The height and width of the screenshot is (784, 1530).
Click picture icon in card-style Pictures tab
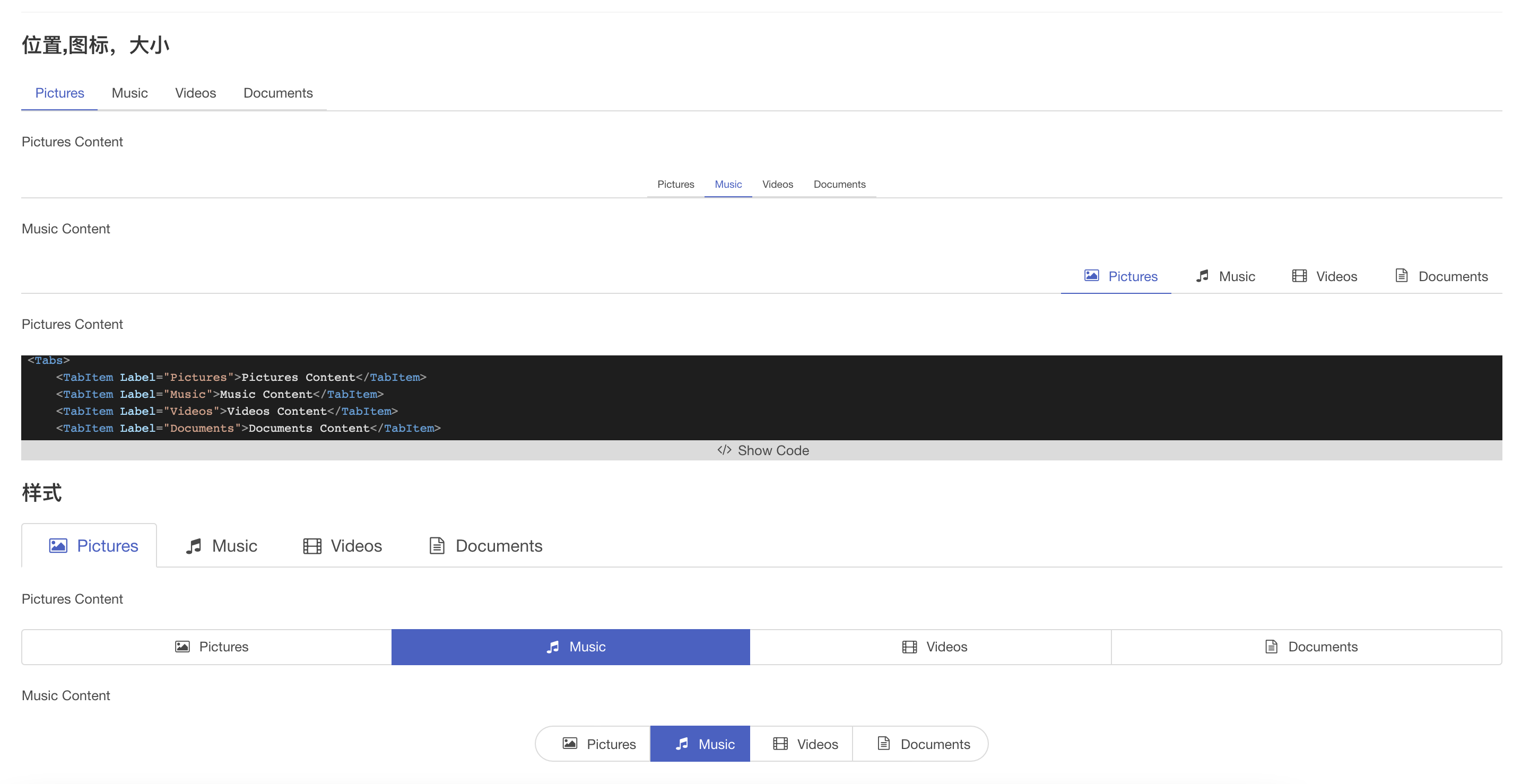click(x=58, y=545)
